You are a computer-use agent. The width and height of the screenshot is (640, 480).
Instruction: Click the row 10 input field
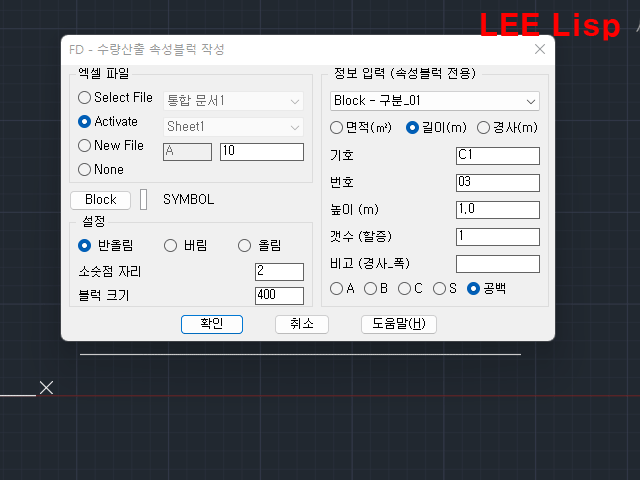pyautogui.click(x=262, y=152)
